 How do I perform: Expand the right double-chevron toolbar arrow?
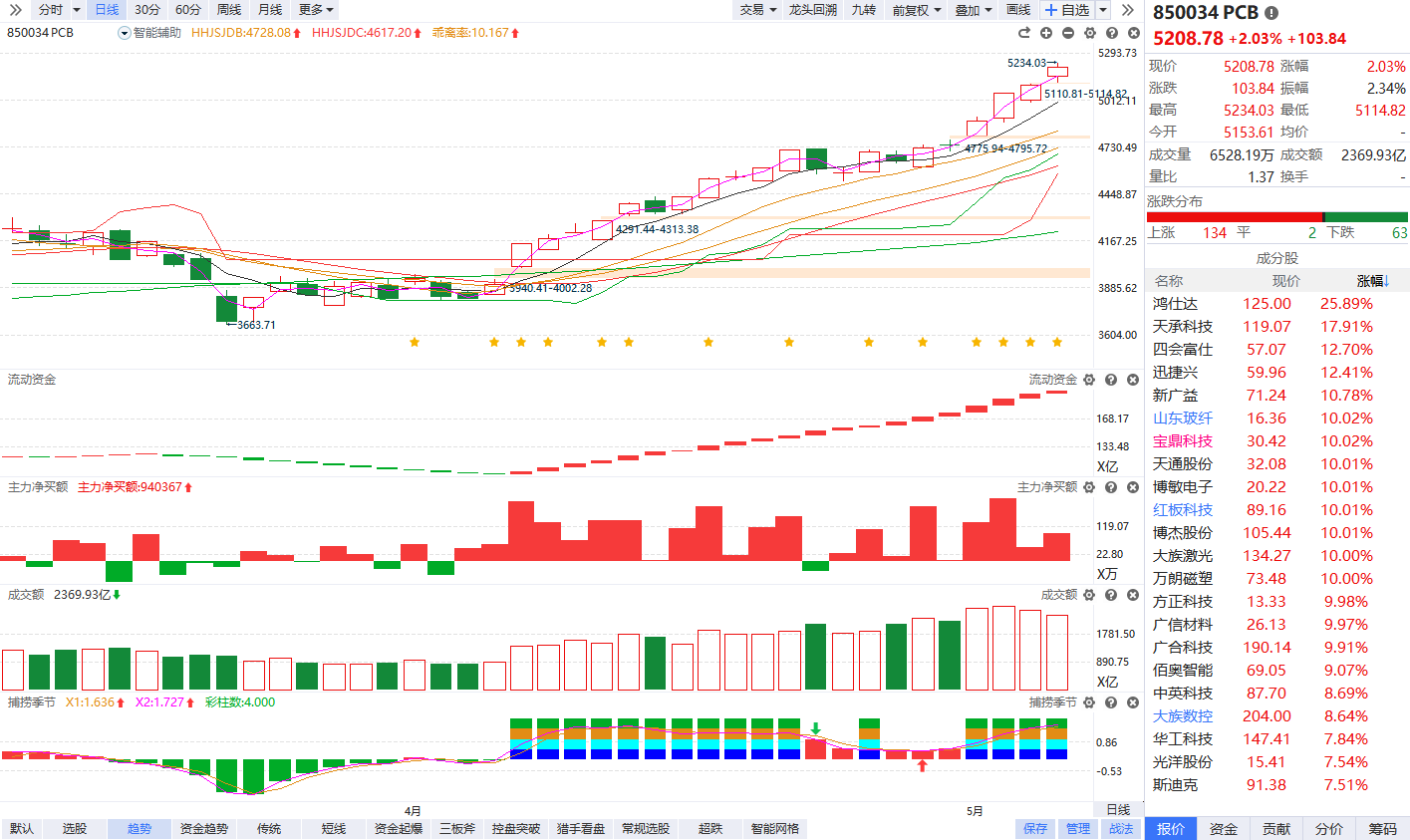coord(1128,10)
